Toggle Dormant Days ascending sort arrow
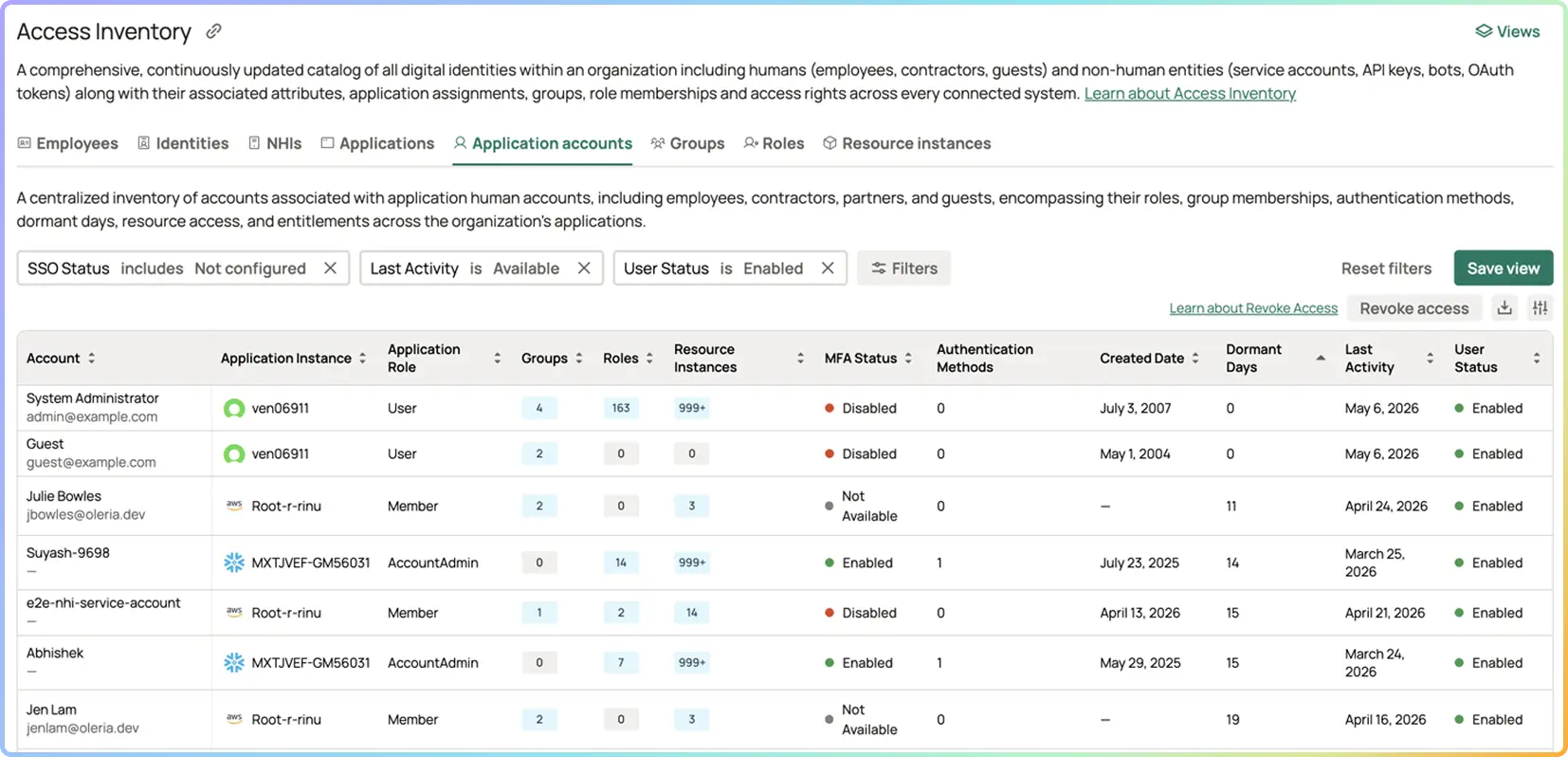 1321,358
